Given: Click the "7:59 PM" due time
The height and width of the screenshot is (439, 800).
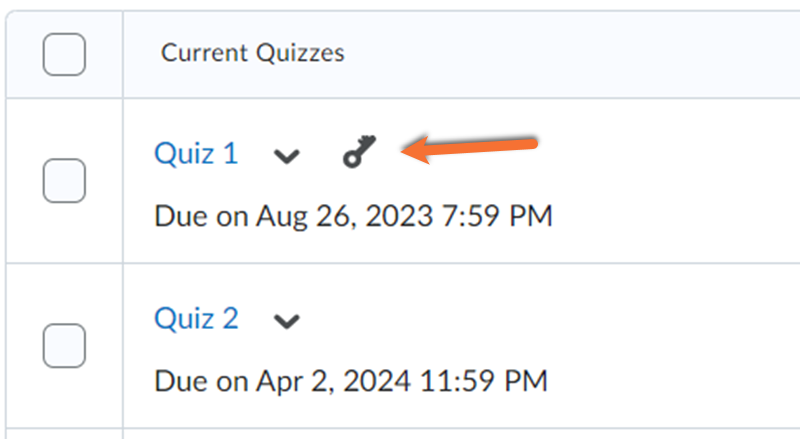Looking at the screenshot, I should 497,215.
